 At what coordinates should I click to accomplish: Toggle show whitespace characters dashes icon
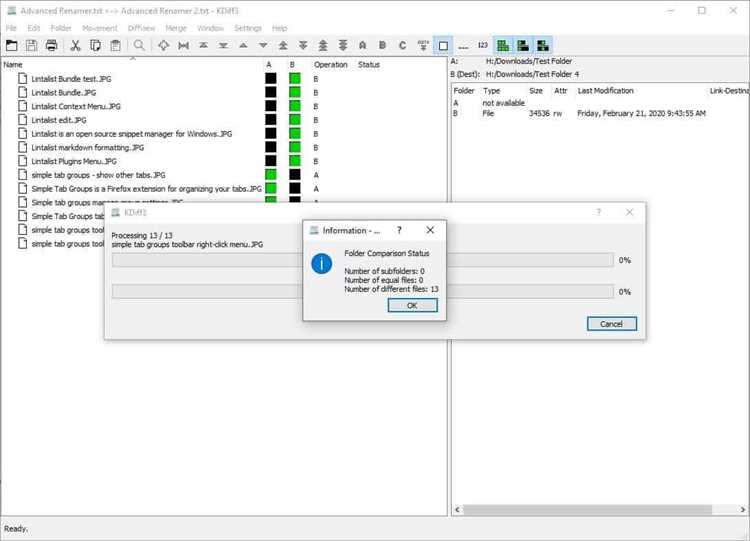point(463,45)
